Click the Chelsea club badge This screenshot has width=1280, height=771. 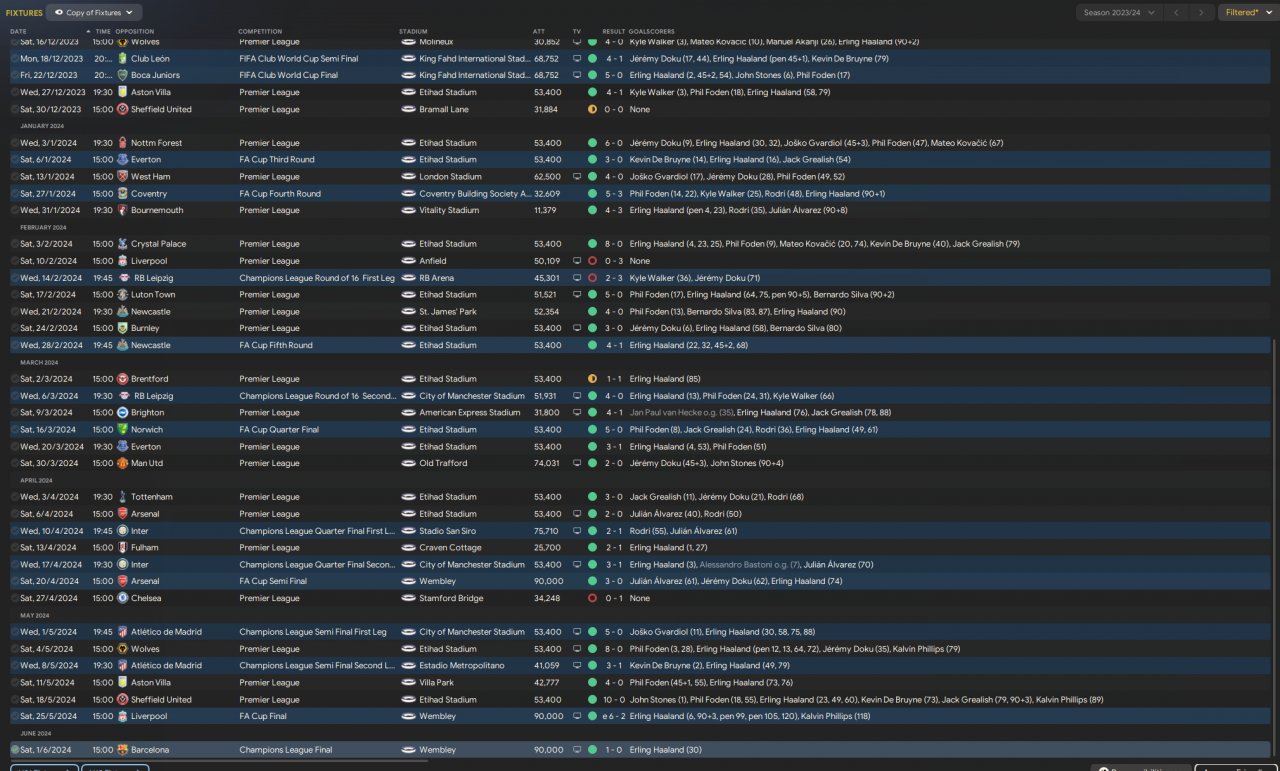[123, 598]
